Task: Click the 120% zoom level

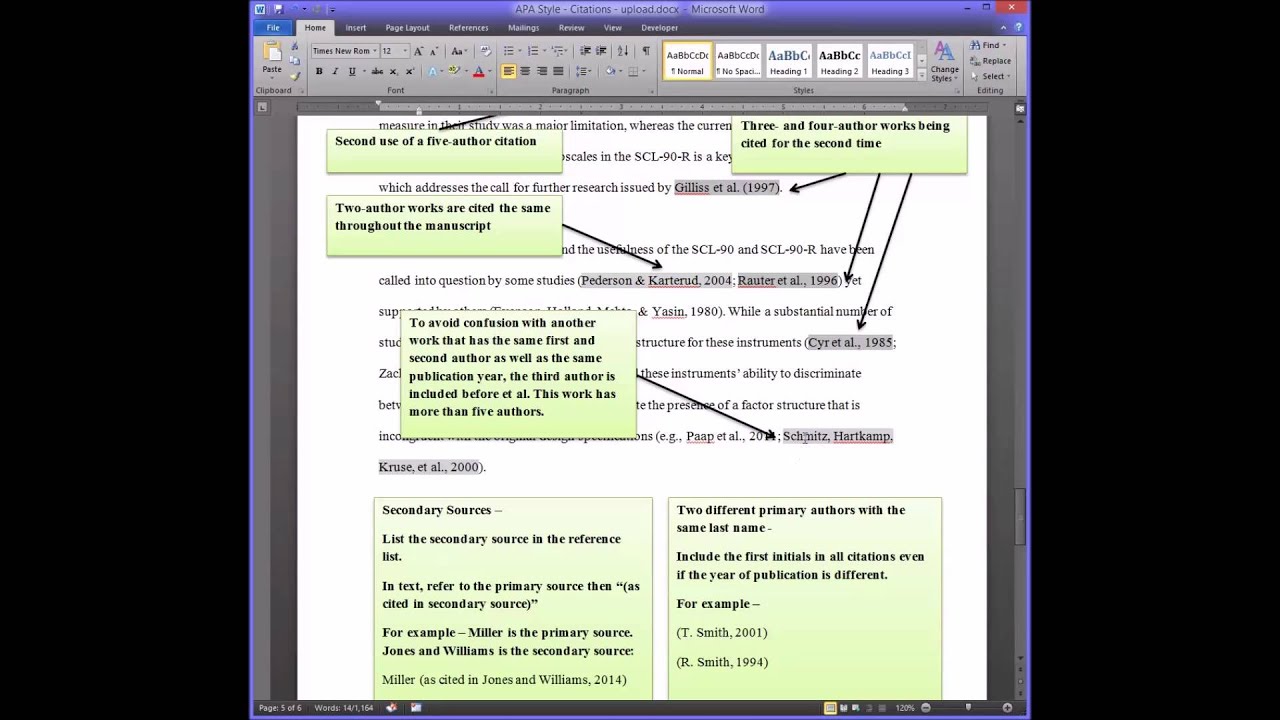Action: (905, 708)
